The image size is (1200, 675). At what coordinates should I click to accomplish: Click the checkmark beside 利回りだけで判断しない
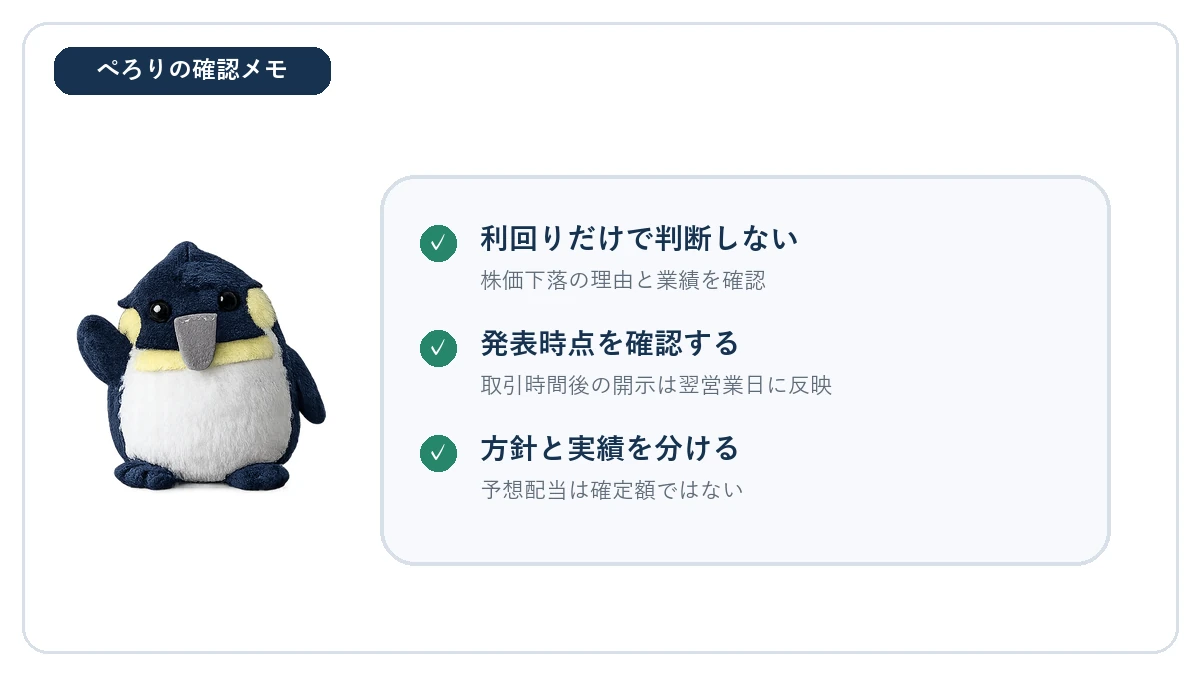[438, 243]
